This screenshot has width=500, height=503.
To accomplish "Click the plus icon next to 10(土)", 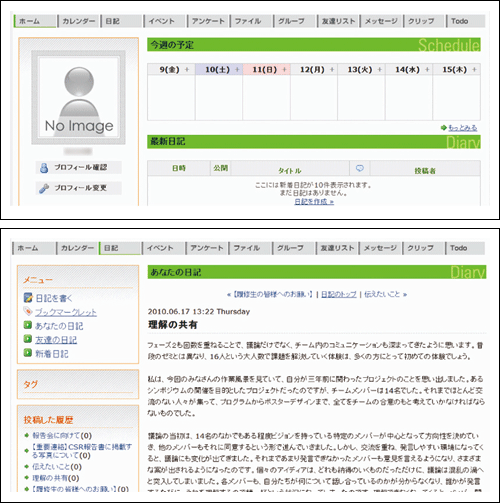I will click(237, 70).
